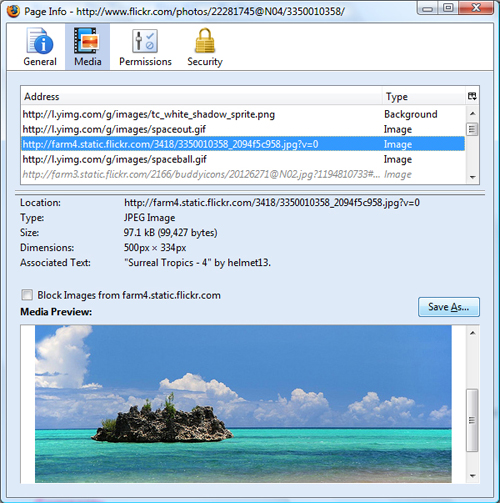Switch to the General tab label
500x503 pixels.
pyautogui.click(x=40, y=62)
